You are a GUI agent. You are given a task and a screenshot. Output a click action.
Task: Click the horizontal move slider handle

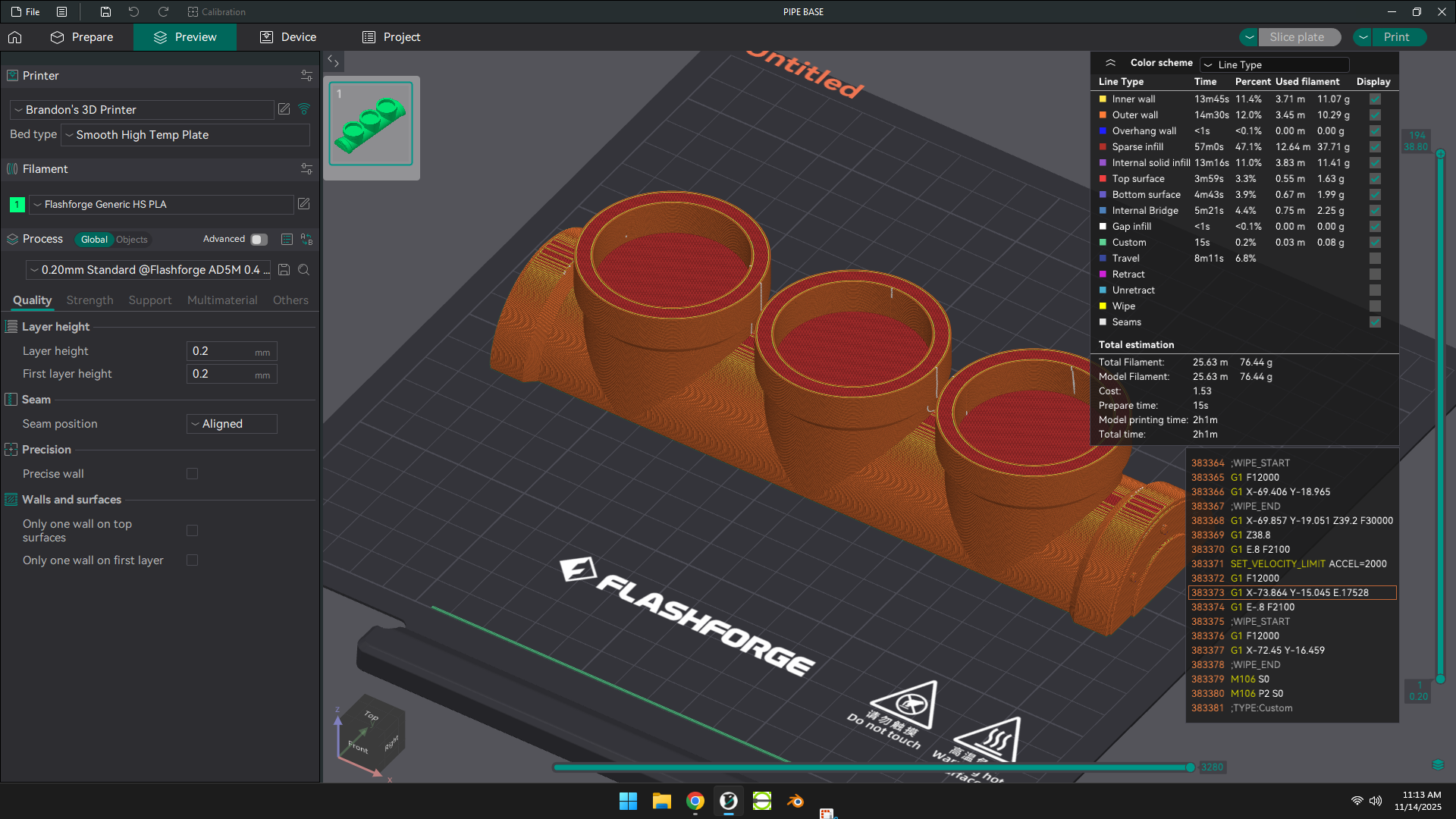pyautogui.click(x=1191, y=767)
